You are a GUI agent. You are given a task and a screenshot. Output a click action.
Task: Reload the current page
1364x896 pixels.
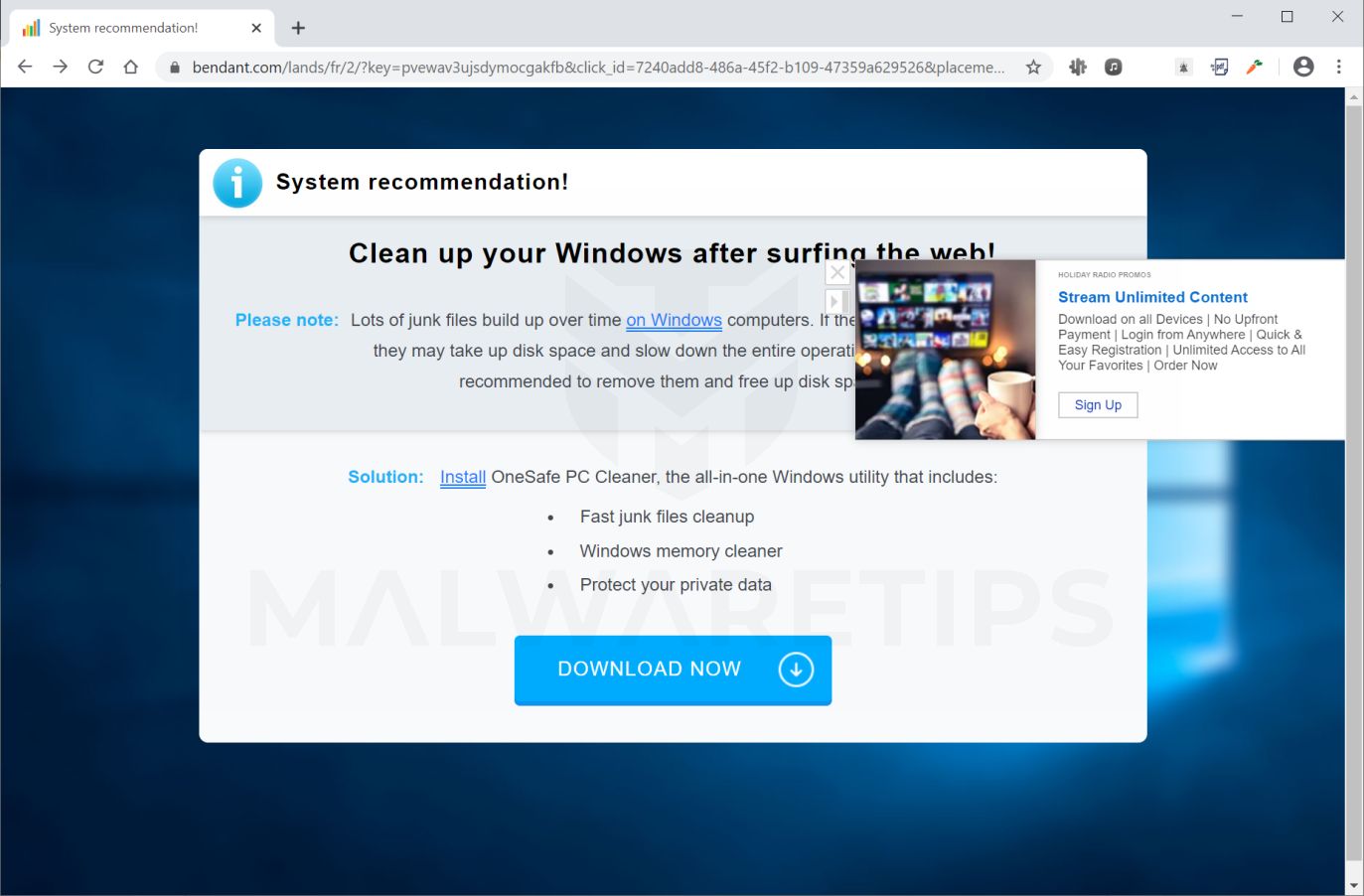[x=95, y=67]
